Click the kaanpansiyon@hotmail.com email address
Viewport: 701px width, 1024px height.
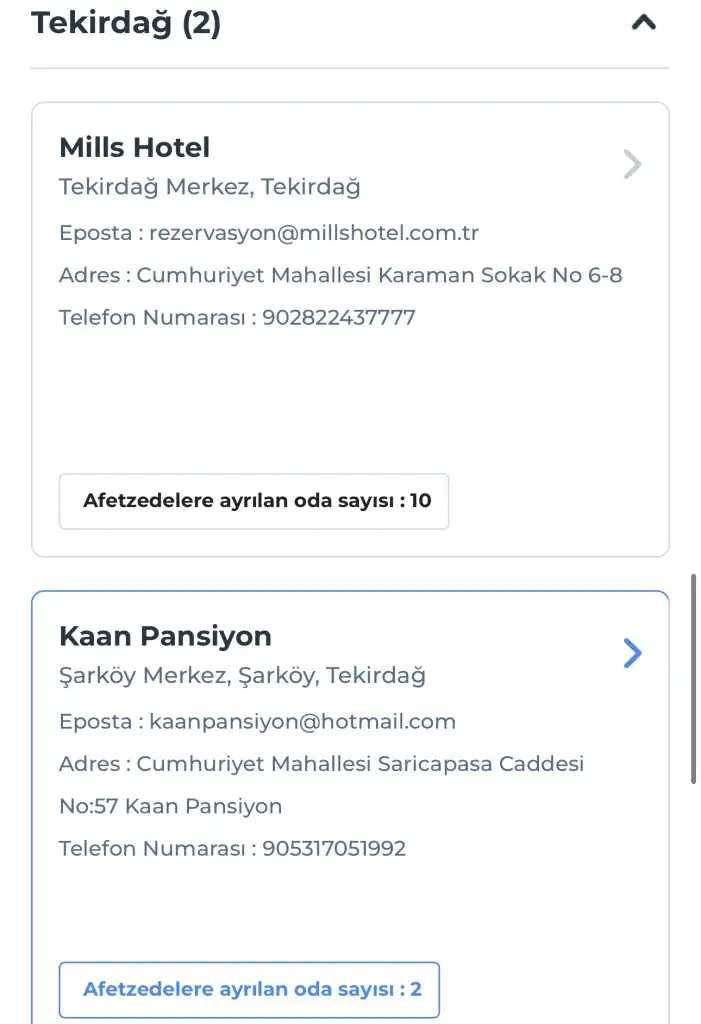tap(302, 721)
